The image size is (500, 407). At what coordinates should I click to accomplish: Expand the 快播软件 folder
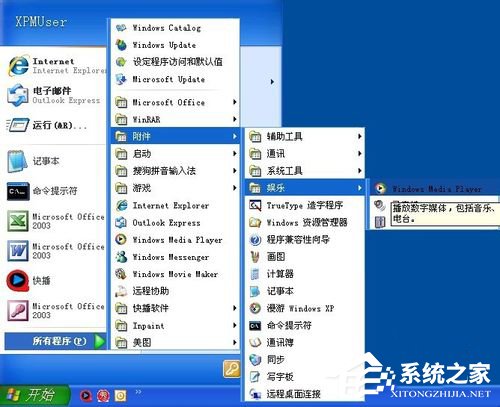(x=175, y=308)
